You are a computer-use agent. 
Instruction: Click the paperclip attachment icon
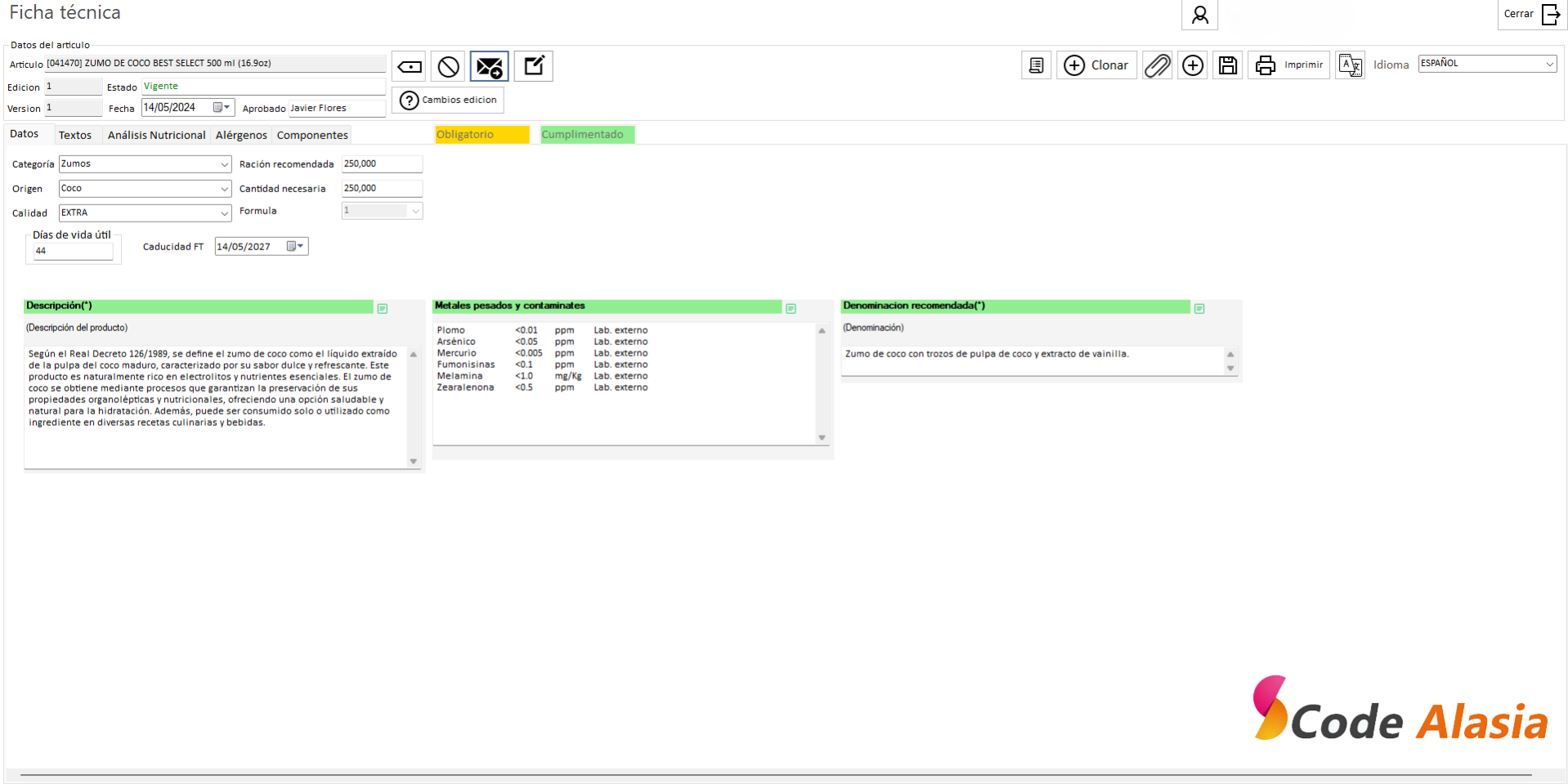click(1157, 65)
